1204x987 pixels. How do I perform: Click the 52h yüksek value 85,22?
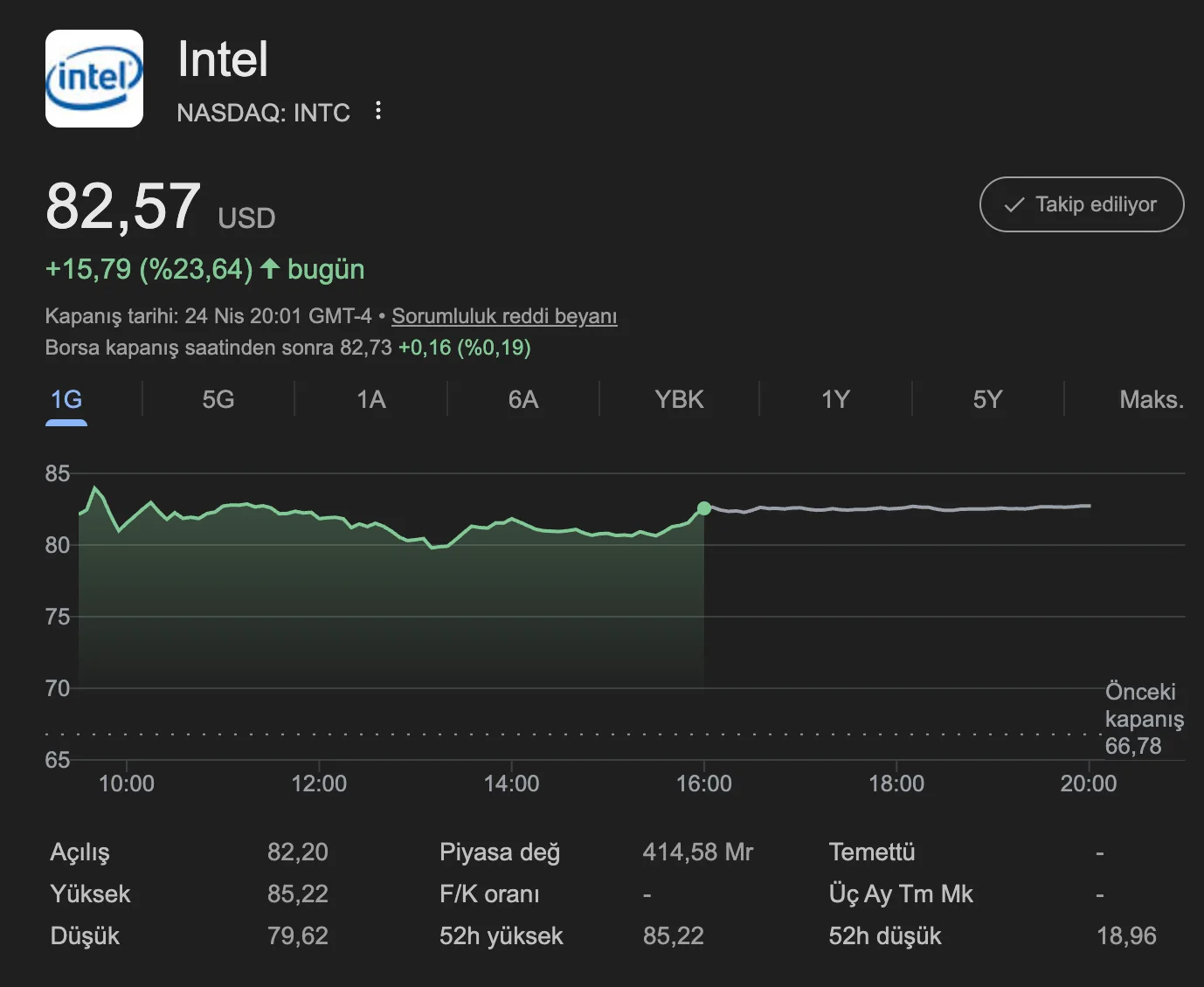[675, 935]
